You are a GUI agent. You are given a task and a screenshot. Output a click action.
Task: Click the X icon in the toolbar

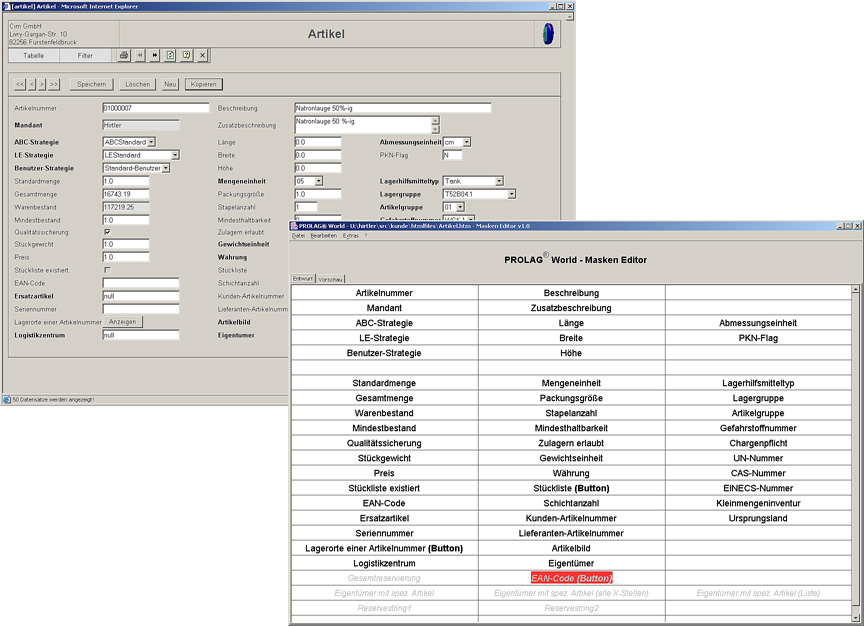202,56
